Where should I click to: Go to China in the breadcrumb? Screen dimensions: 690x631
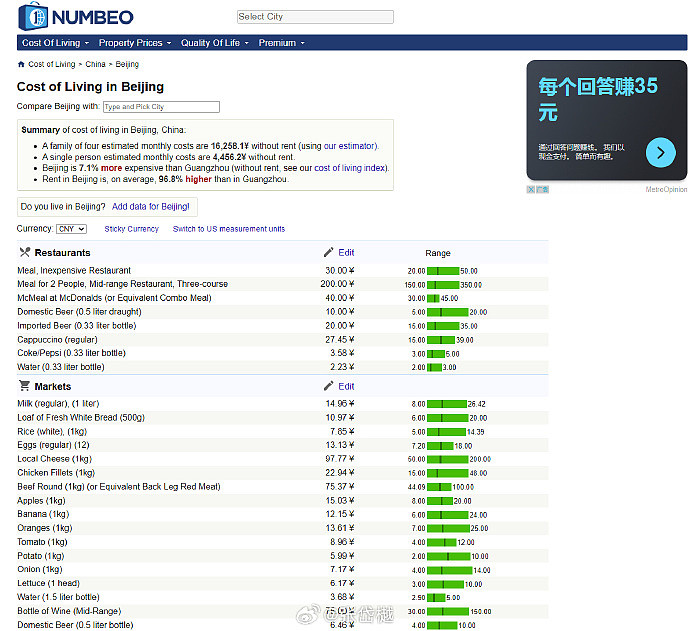(x=95, y=64)
